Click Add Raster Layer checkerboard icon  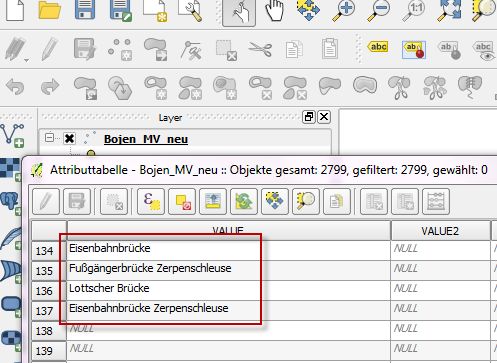tap(11, 169)
